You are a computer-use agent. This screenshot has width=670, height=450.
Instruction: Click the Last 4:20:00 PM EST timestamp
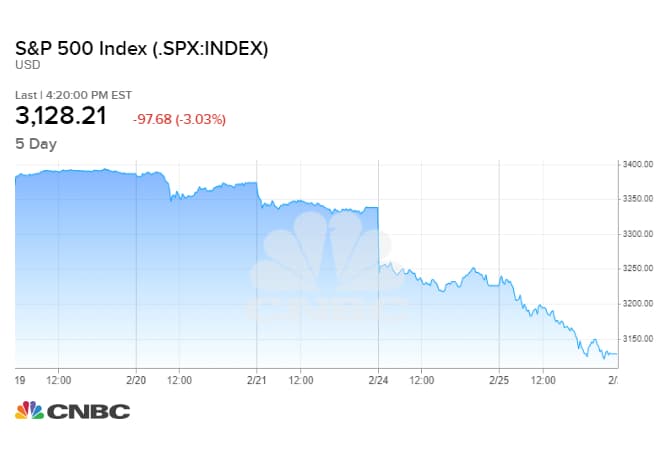73,95
